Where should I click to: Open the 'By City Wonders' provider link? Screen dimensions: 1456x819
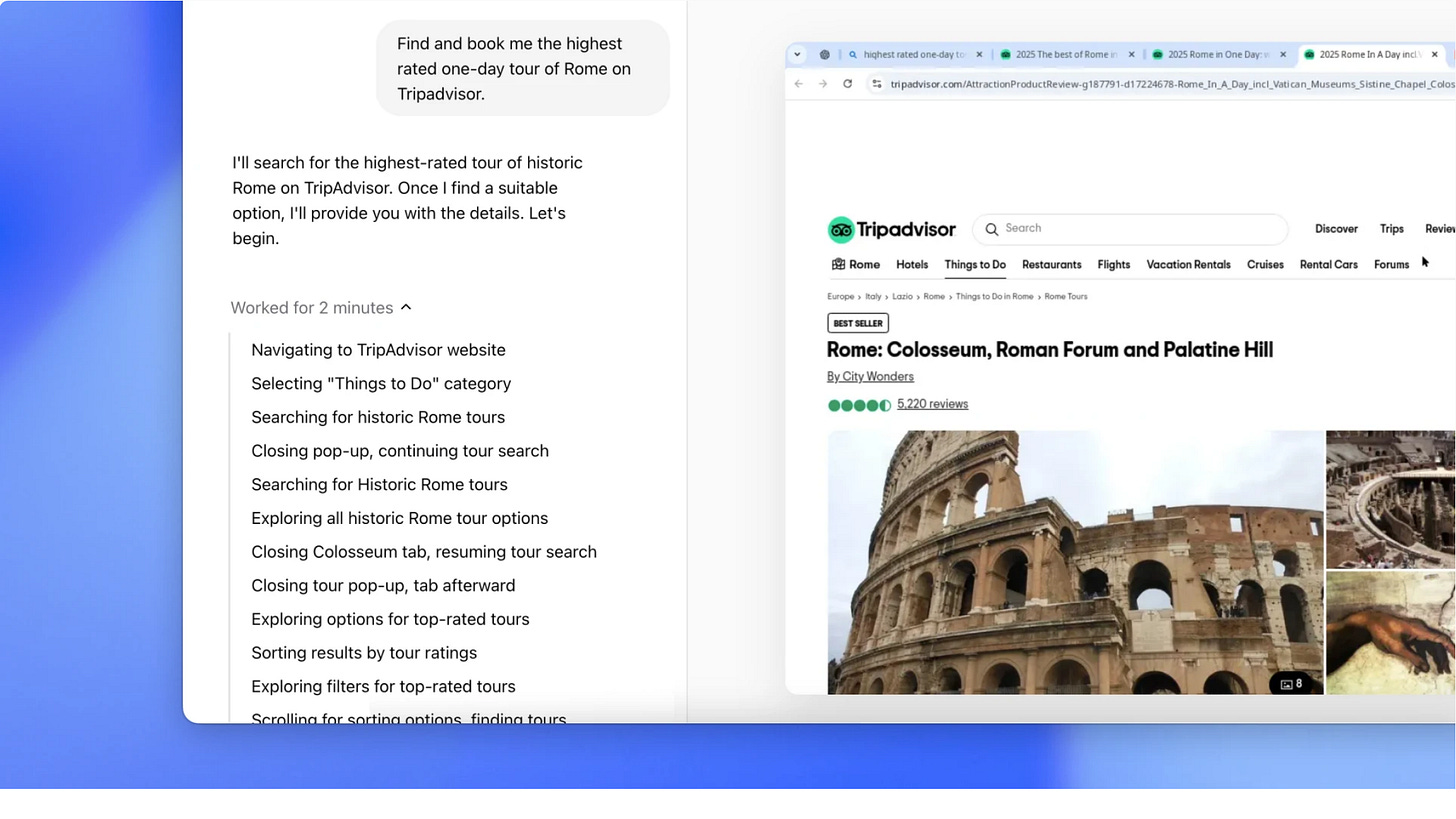[870, 377]
